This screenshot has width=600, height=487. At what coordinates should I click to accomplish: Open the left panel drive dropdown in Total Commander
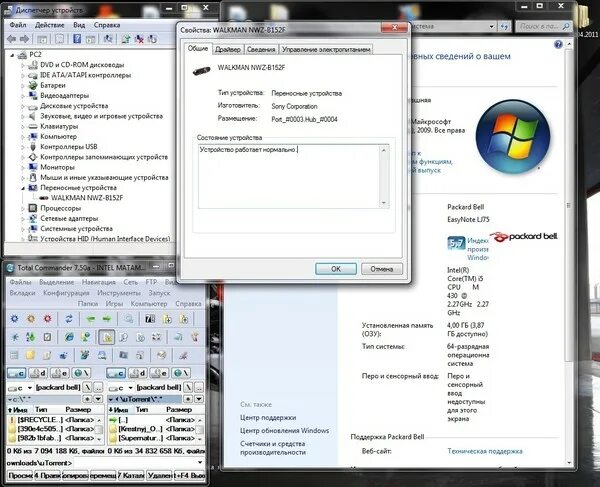(29, 388)
